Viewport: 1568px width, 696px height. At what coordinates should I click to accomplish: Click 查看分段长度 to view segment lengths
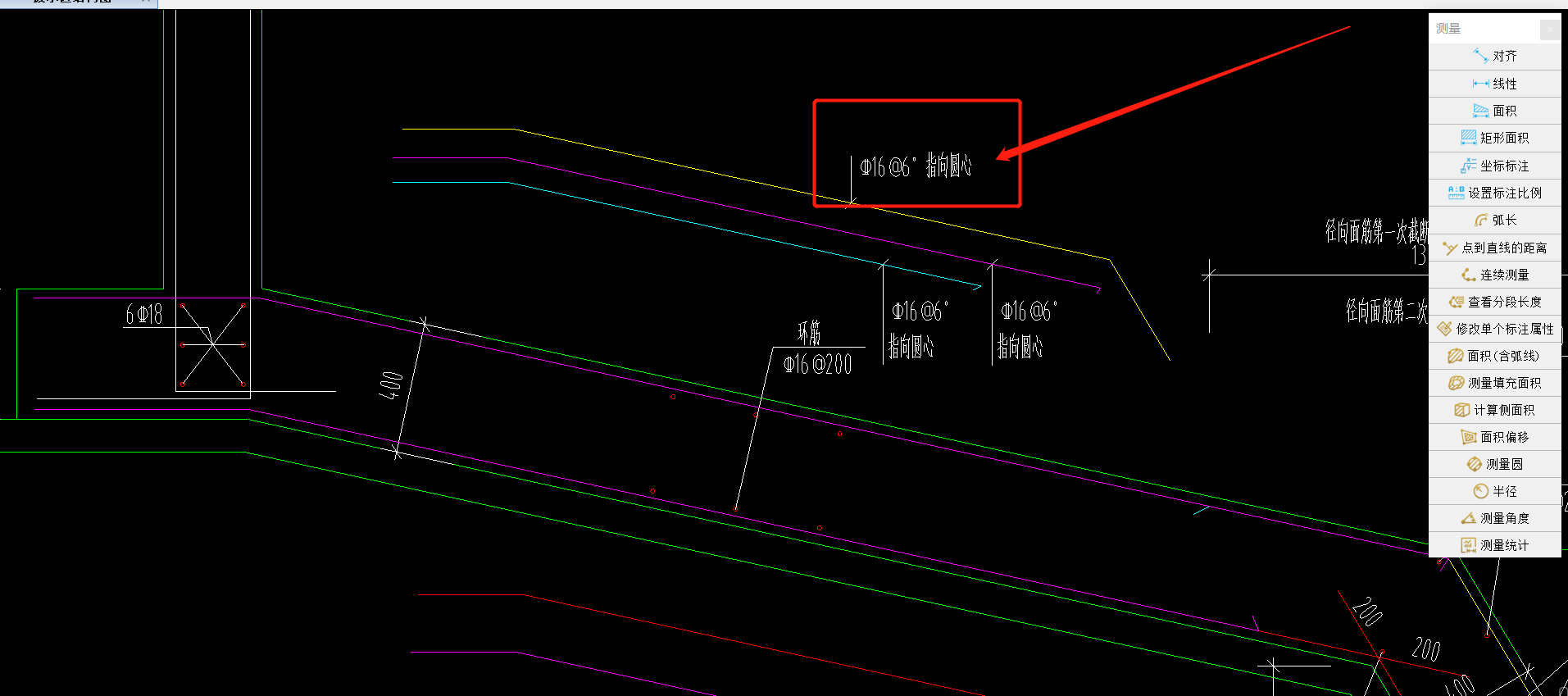click(x=1494, y=302)
